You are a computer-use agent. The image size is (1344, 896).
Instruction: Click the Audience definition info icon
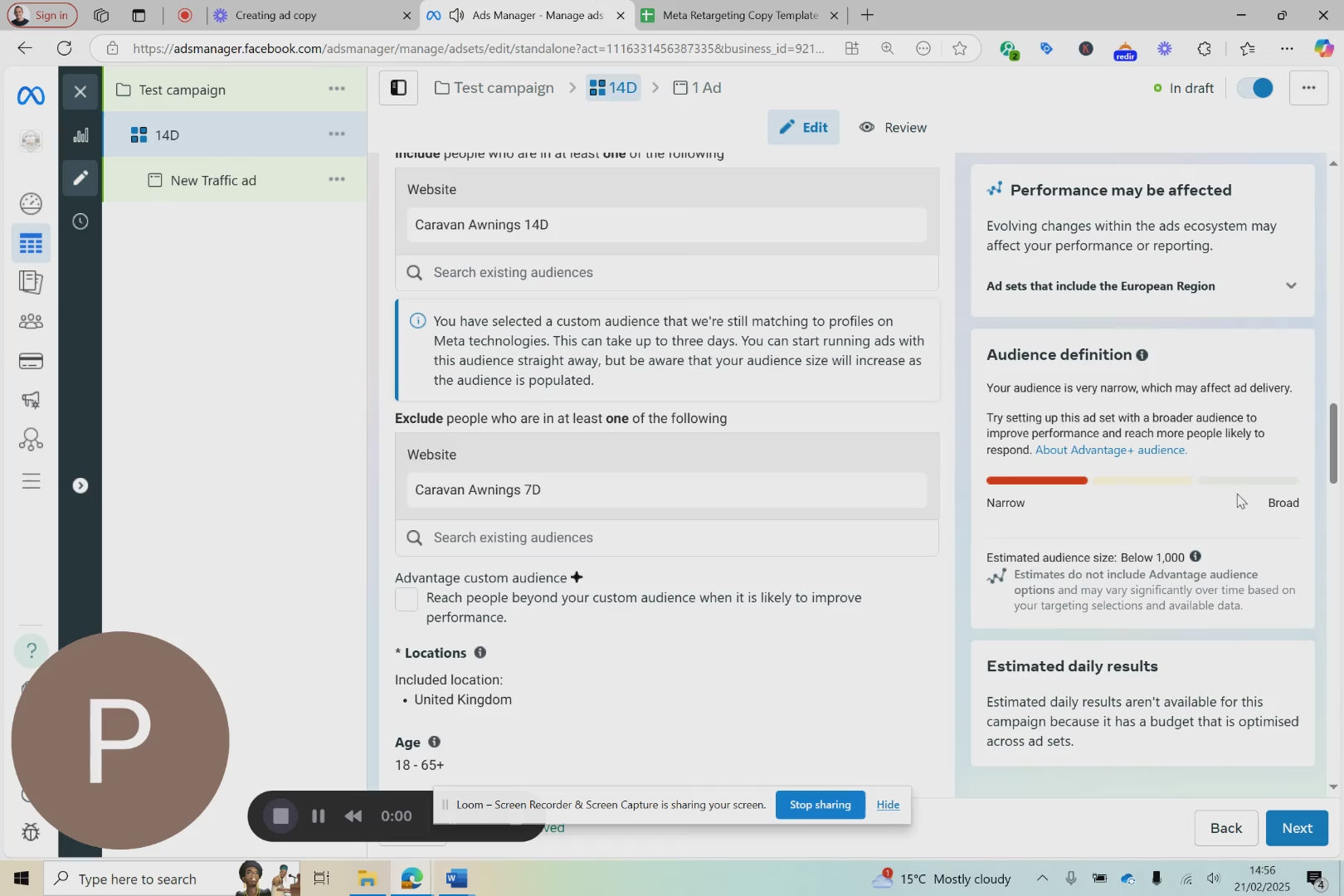pos(1142,355)
